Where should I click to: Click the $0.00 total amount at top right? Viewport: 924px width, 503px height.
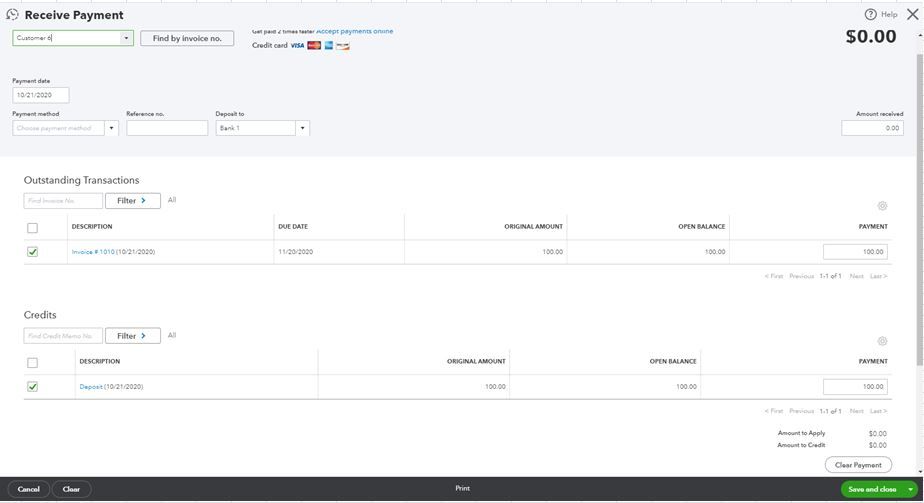[x=871, y=37]
